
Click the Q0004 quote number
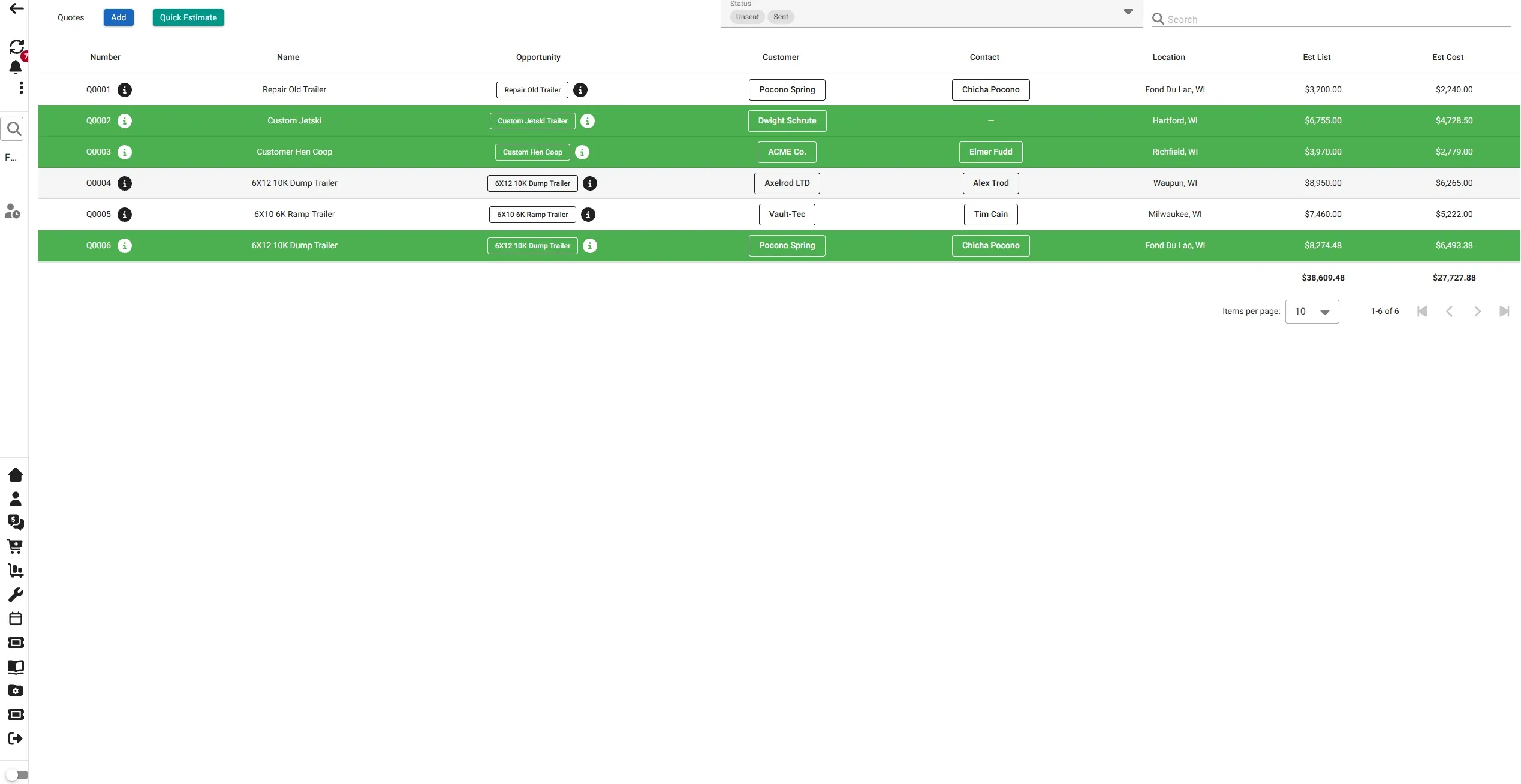pos(98,183)
